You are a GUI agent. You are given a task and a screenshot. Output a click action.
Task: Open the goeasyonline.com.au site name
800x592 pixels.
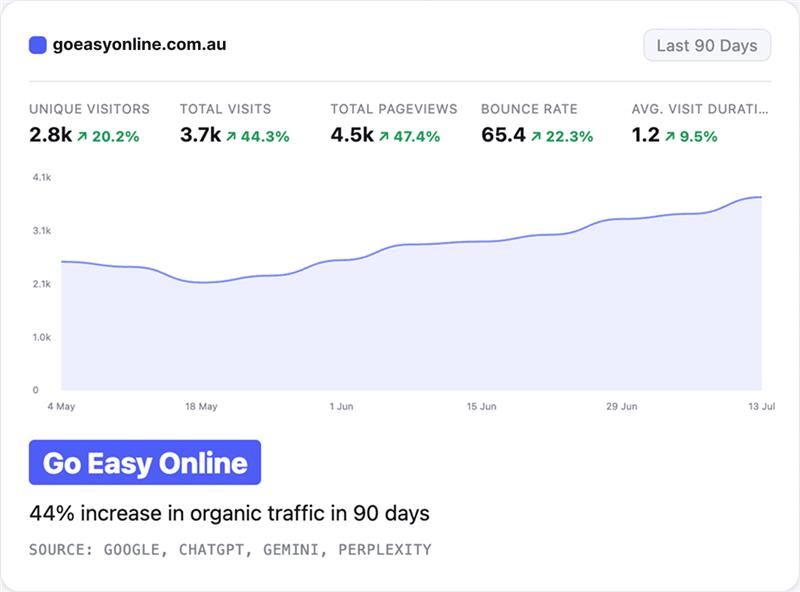pyautogui.click(x=139, y=44)
